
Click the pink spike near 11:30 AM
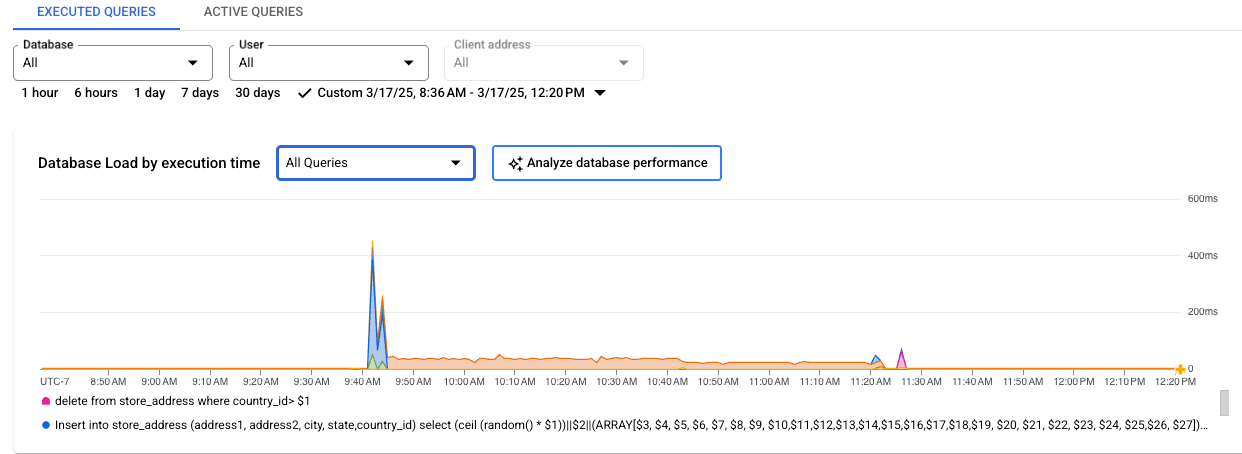pos(902,360)
